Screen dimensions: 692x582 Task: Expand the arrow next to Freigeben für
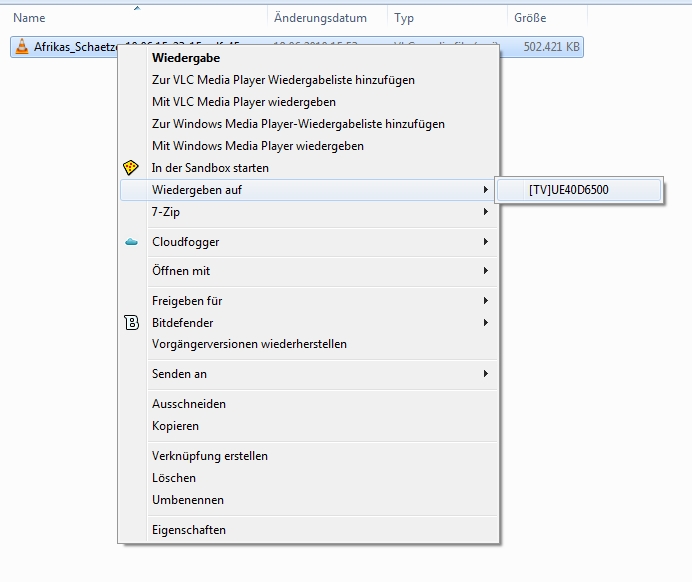[x=485, y=300]
